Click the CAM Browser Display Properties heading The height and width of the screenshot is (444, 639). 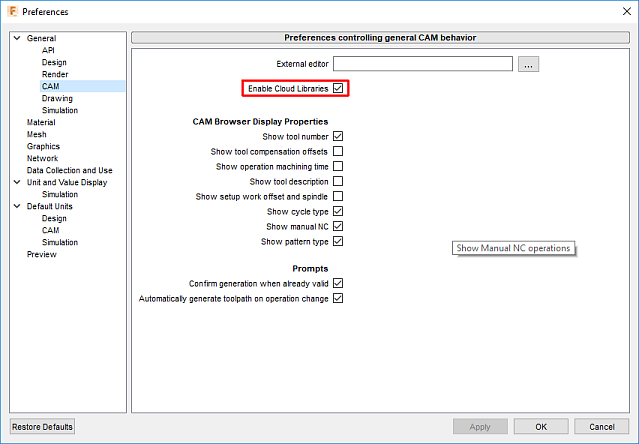coord(260,121)
